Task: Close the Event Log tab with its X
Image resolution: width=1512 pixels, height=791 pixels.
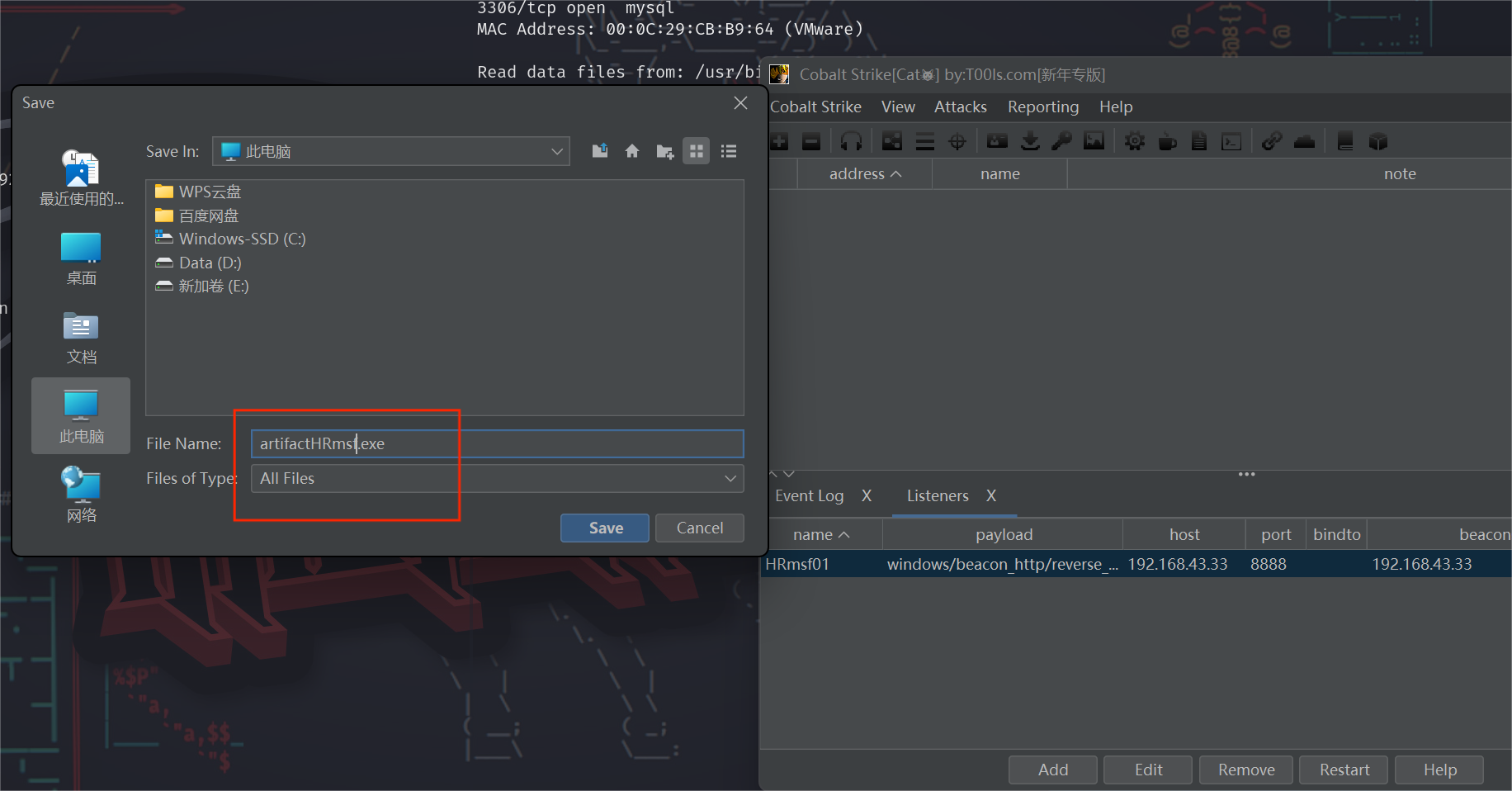Action: [x=867, y=496]
